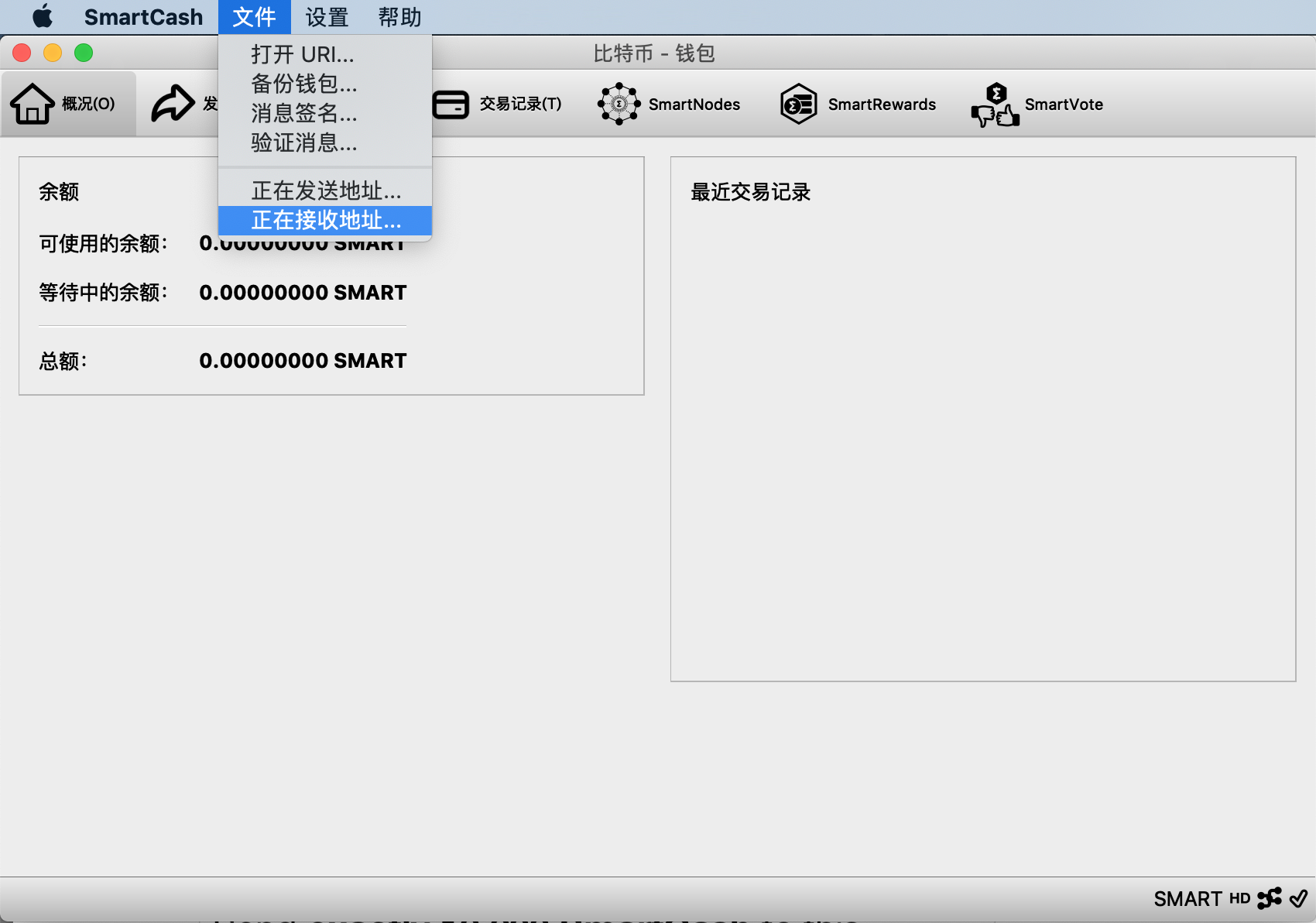The height and width of the screenshot is (923, 1316).
Task: Click the SmartVote thumbs icon
Action: [x=995, y=105]
